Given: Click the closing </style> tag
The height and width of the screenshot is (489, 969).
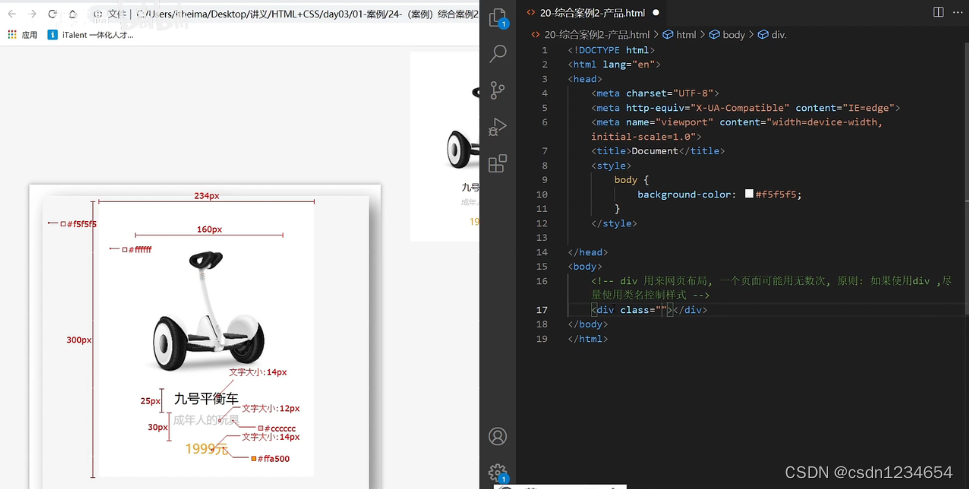Looking at the screenshot, I should (614, 223).
